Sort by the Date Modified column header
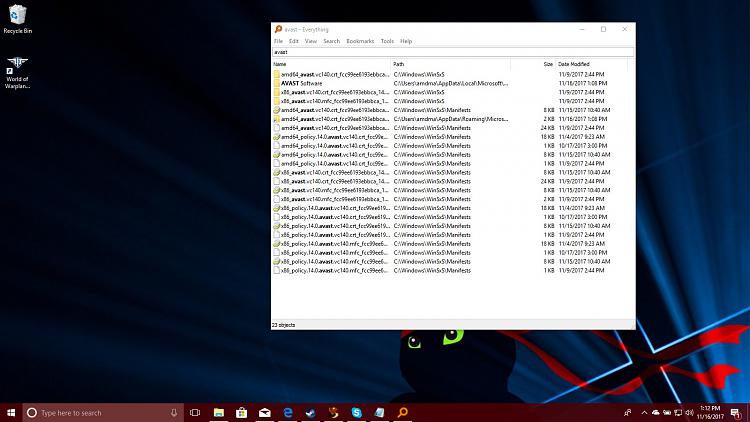Image resolution: width=750 pixels, height=422 pixels. (592, 64)
